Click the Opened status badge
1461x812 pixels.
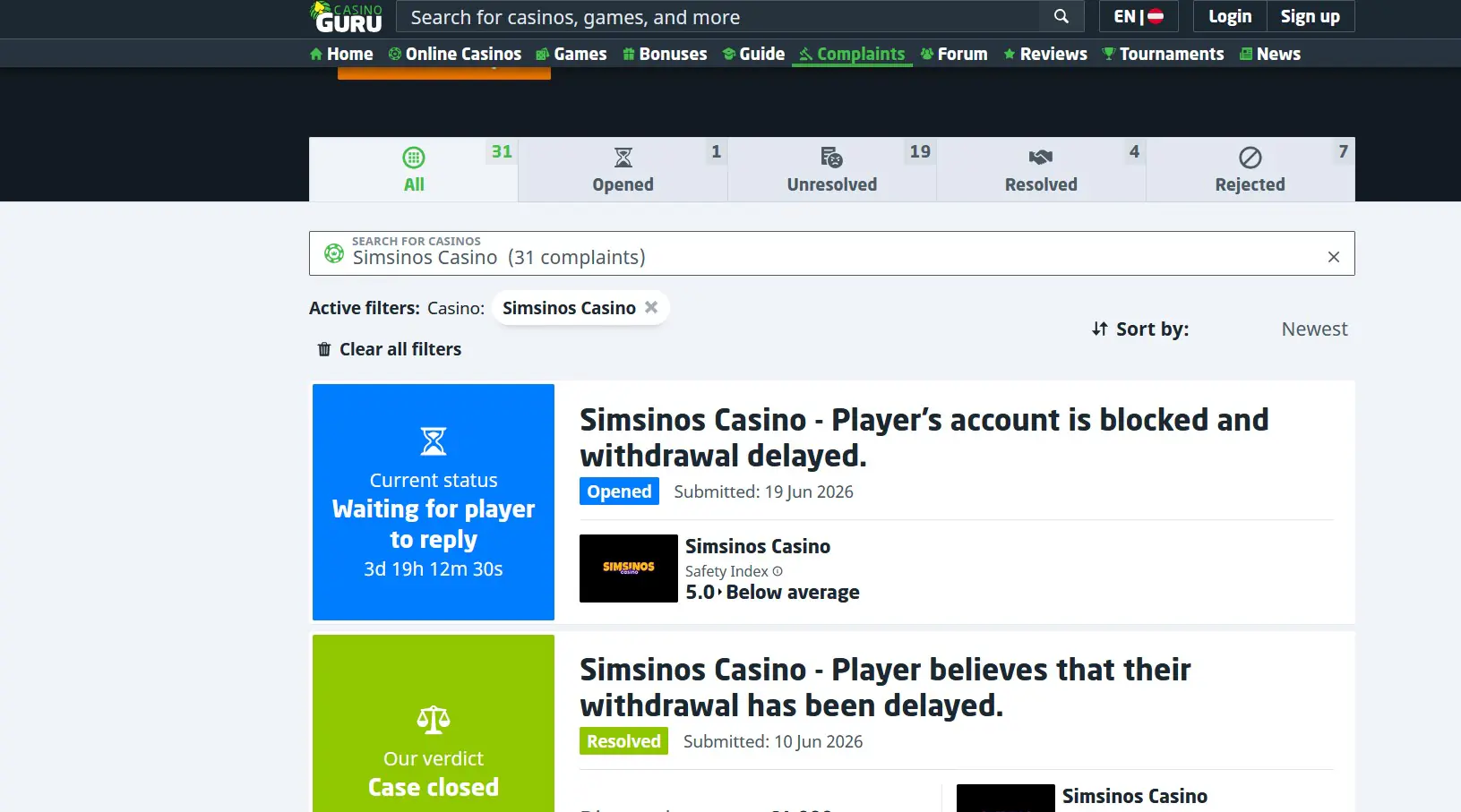[619, 491]
